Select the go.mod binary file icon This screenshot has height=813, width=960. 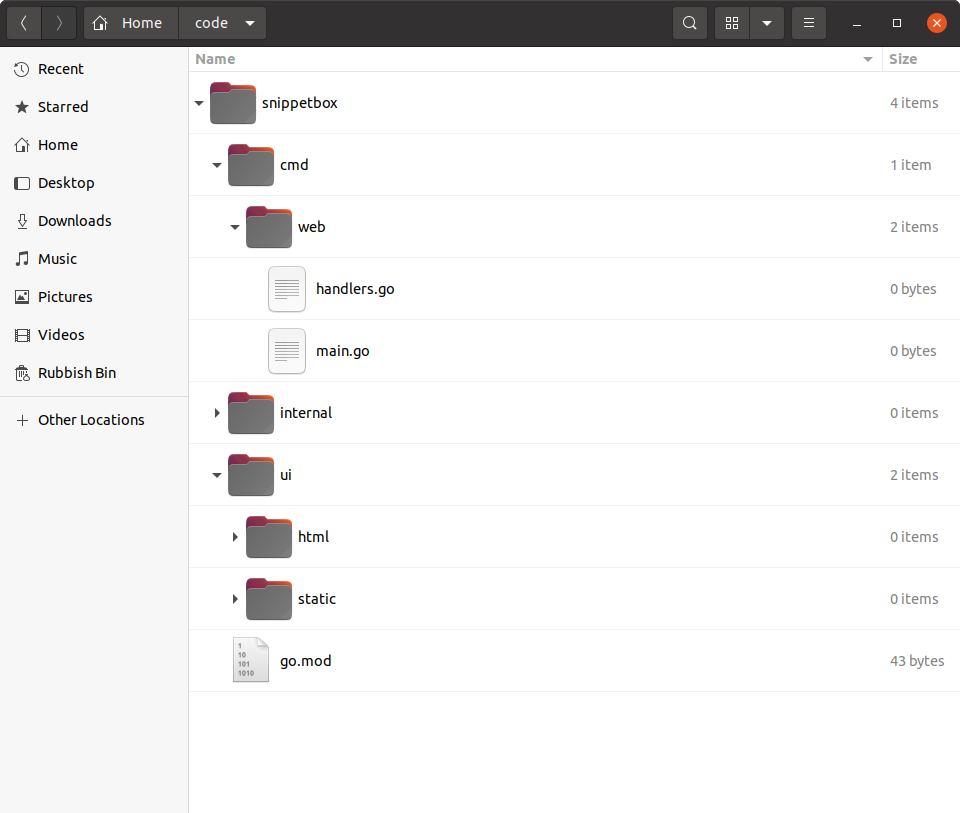(250, 660)
